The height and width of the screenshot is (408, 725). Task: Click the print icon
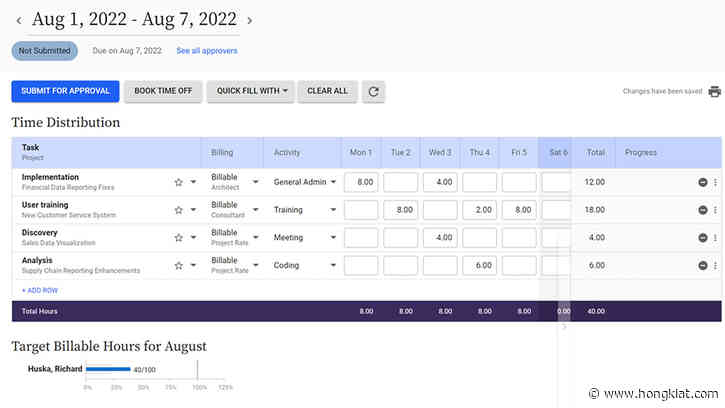(x=714, y=91)
